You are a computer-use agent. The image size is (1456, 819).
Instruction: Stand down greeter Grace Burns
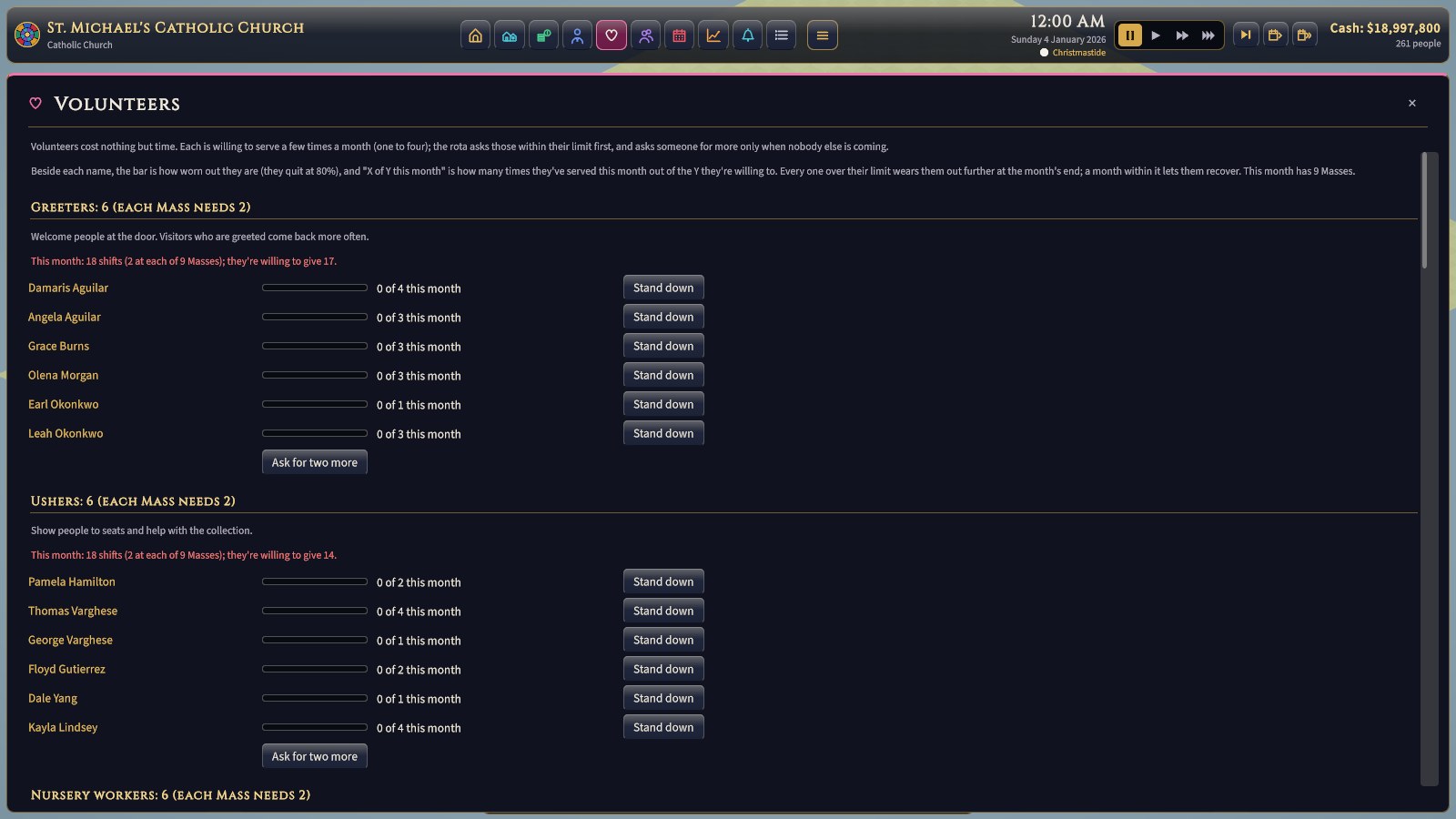(663, 346)
